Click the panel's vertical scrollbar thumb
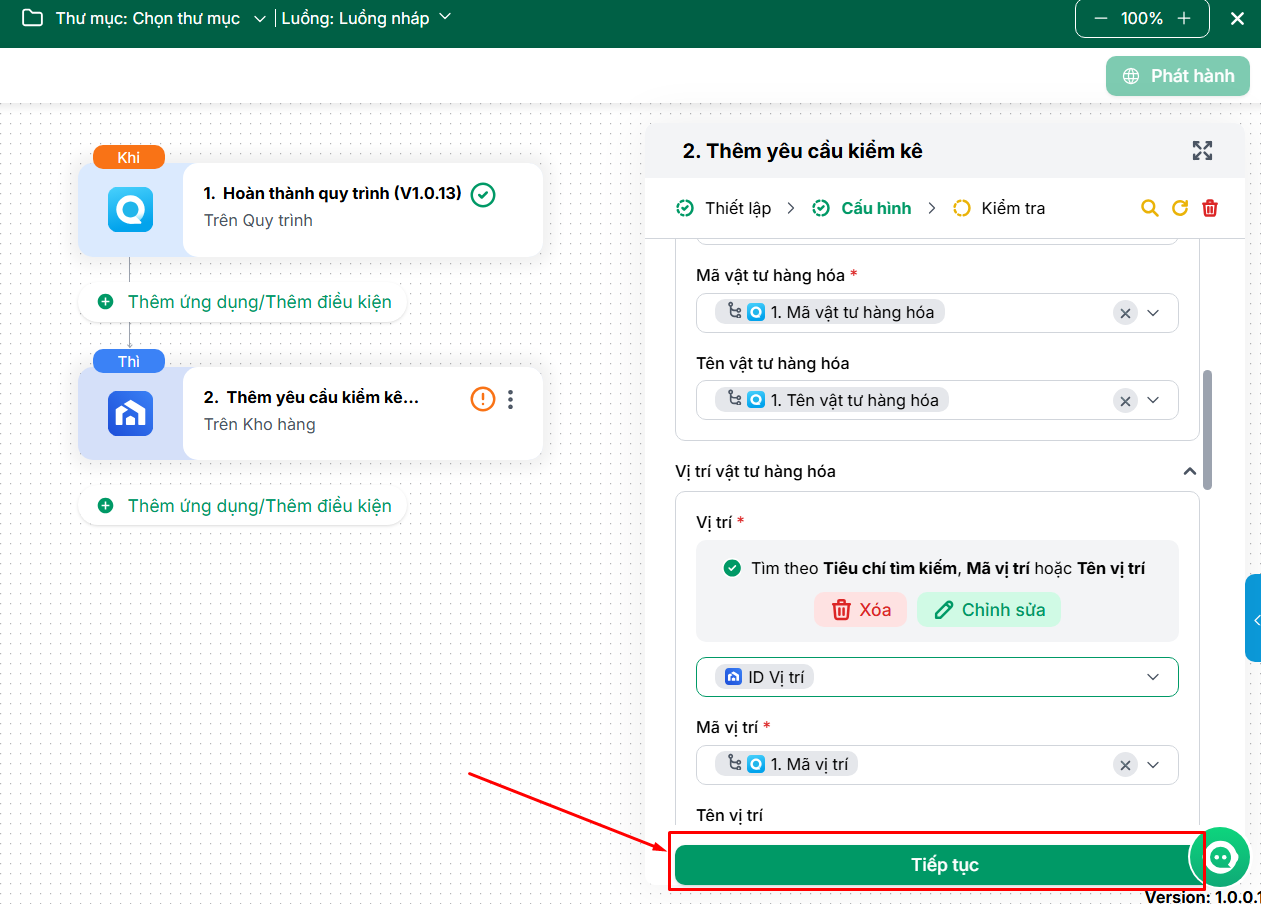This screenshot has height=904, width=1261. click(x=1207, y=430)
